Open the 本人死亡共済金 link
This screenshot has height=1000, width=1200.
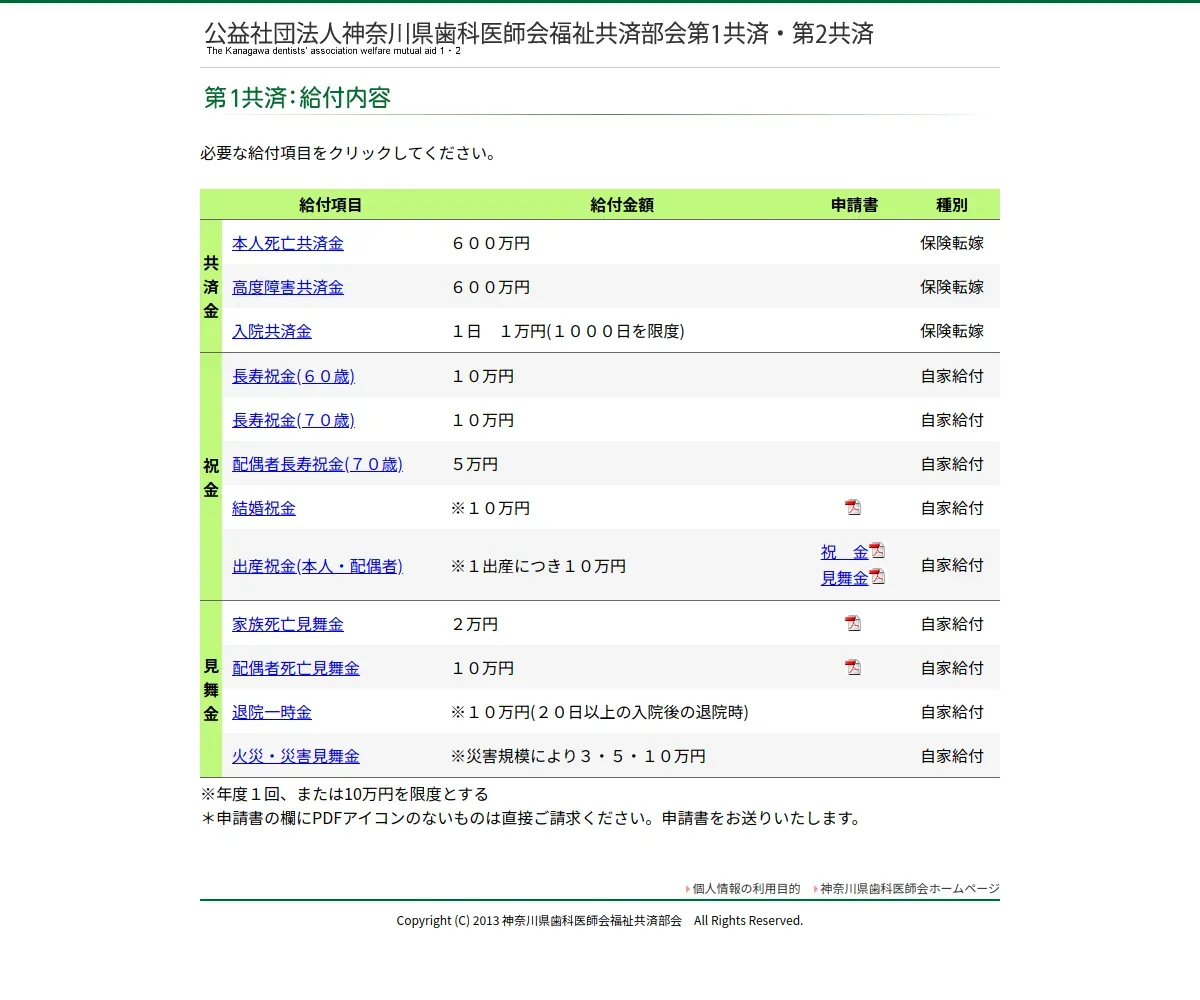click(x=288, y=243)
